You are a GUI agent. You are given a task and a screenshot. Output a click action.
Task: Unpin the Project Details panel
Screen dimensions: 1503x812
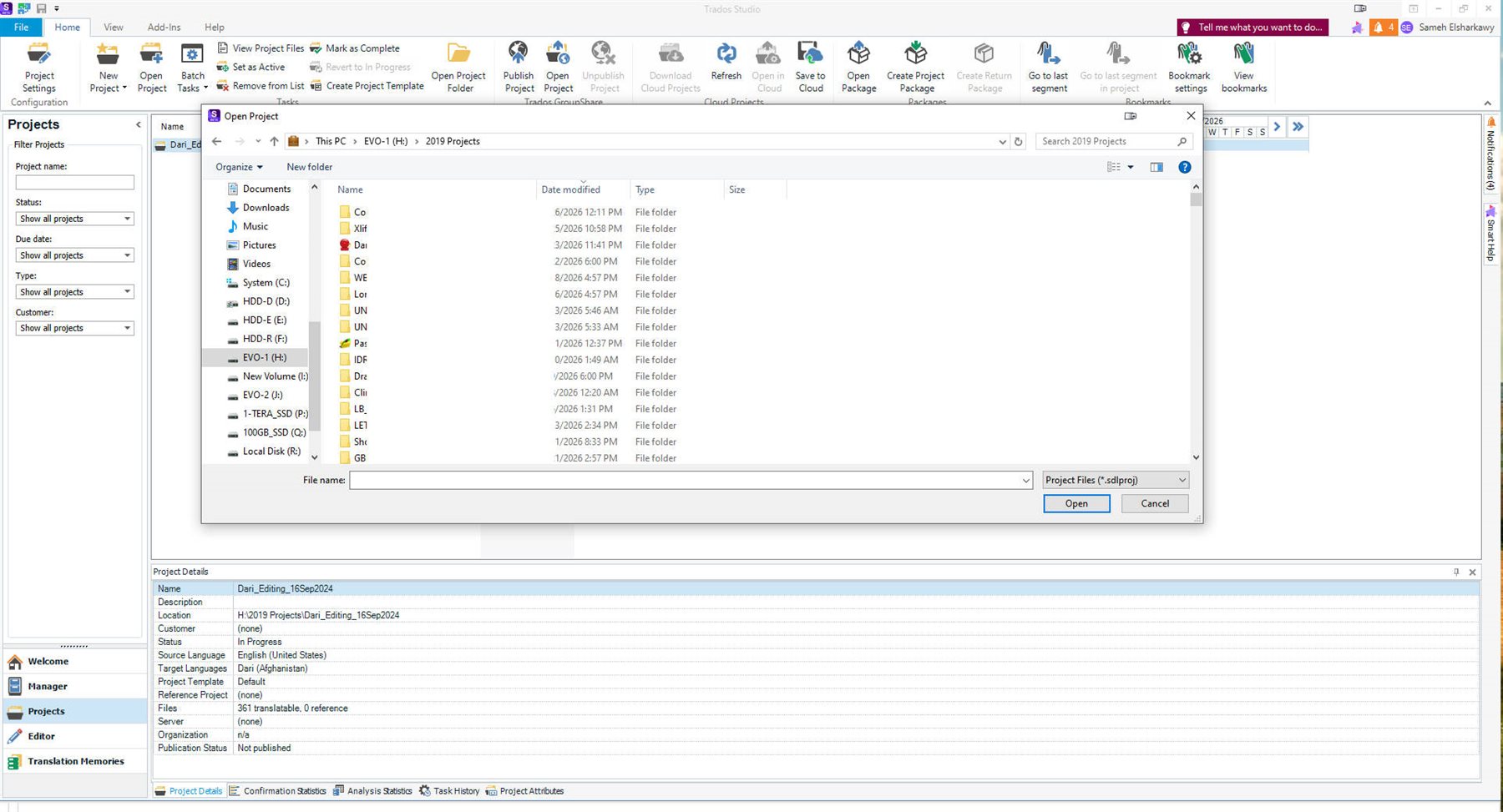point(1458,572)
